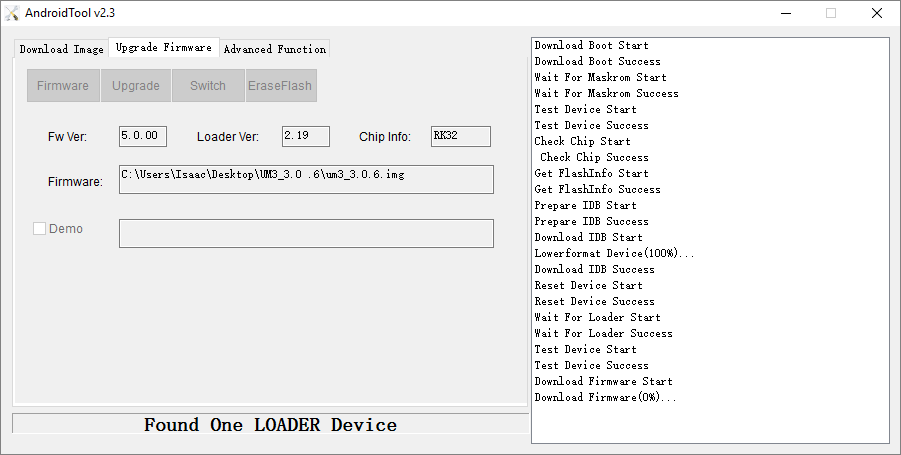Click the 'Firmware:' label beside the path field
Screen dimensions: 901x455
click(x=75, y=182)
